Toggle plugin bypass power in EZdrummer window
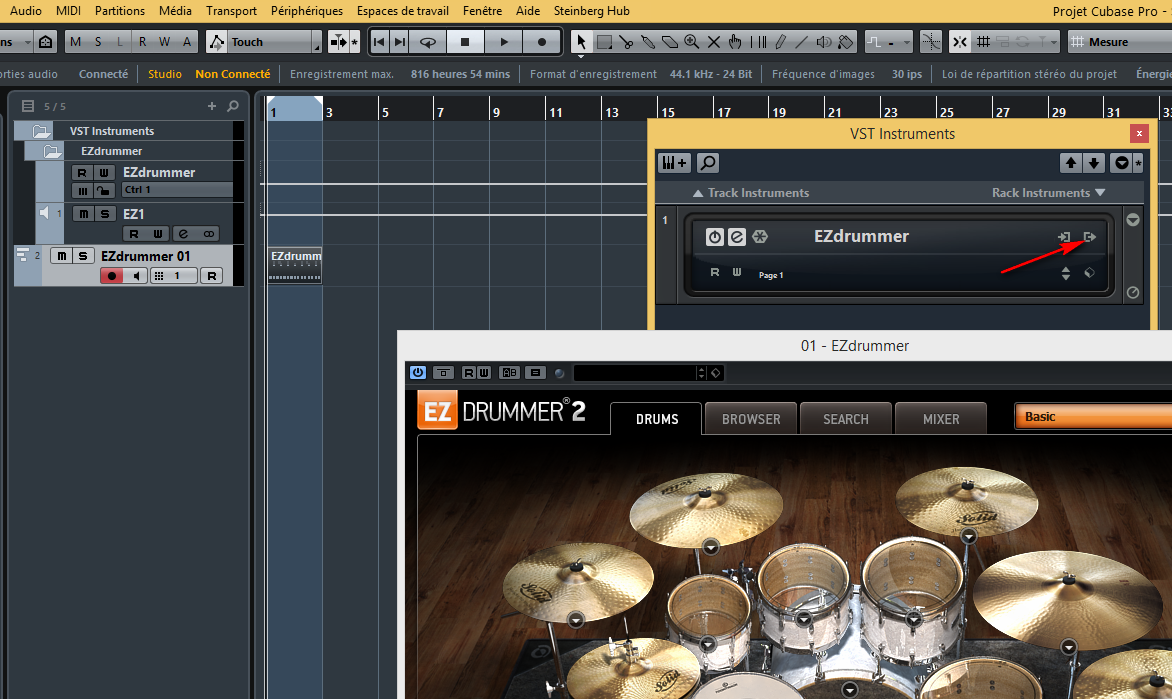 [418, 372]
